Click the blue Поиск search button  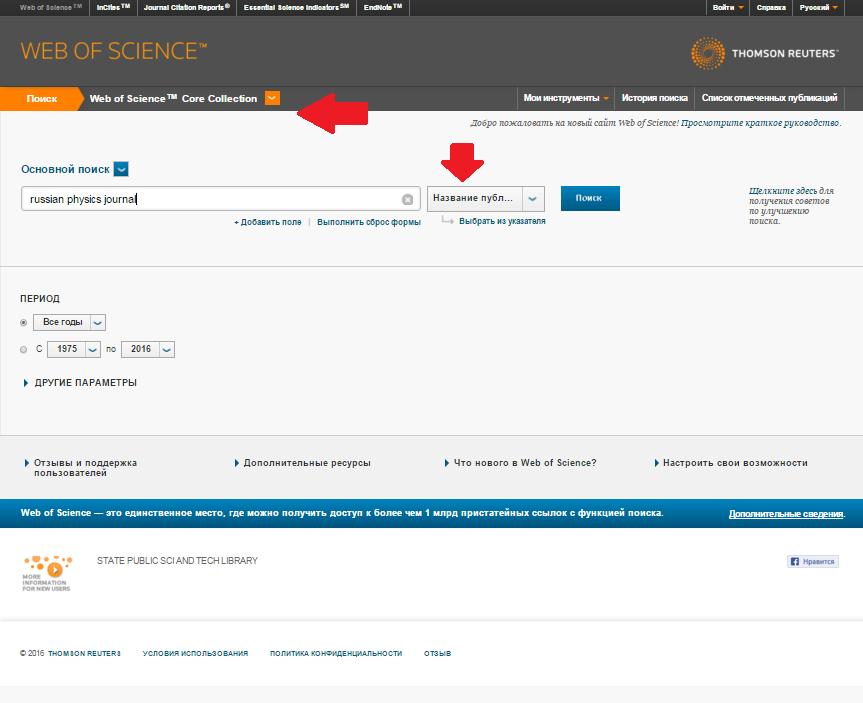coord(590,198)
